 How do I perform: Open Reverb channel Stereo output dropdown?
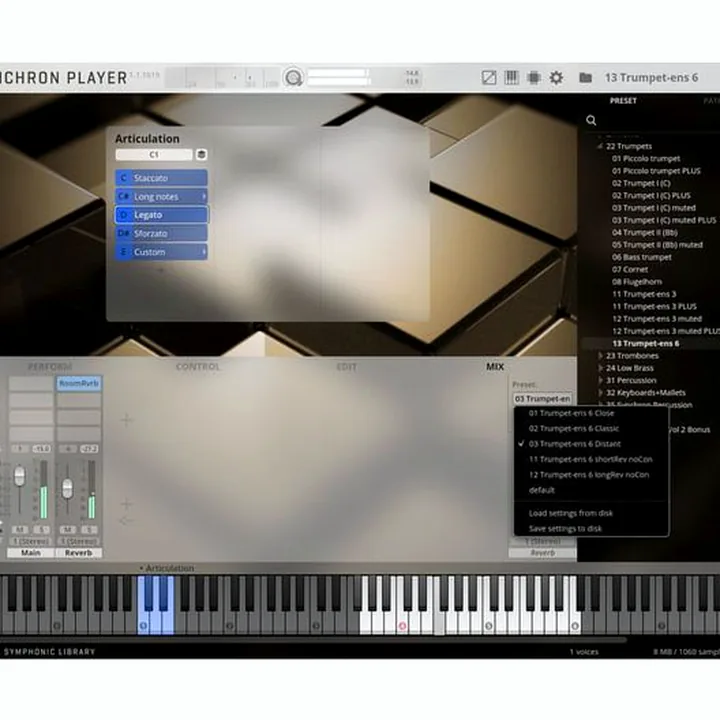(79, 541)
